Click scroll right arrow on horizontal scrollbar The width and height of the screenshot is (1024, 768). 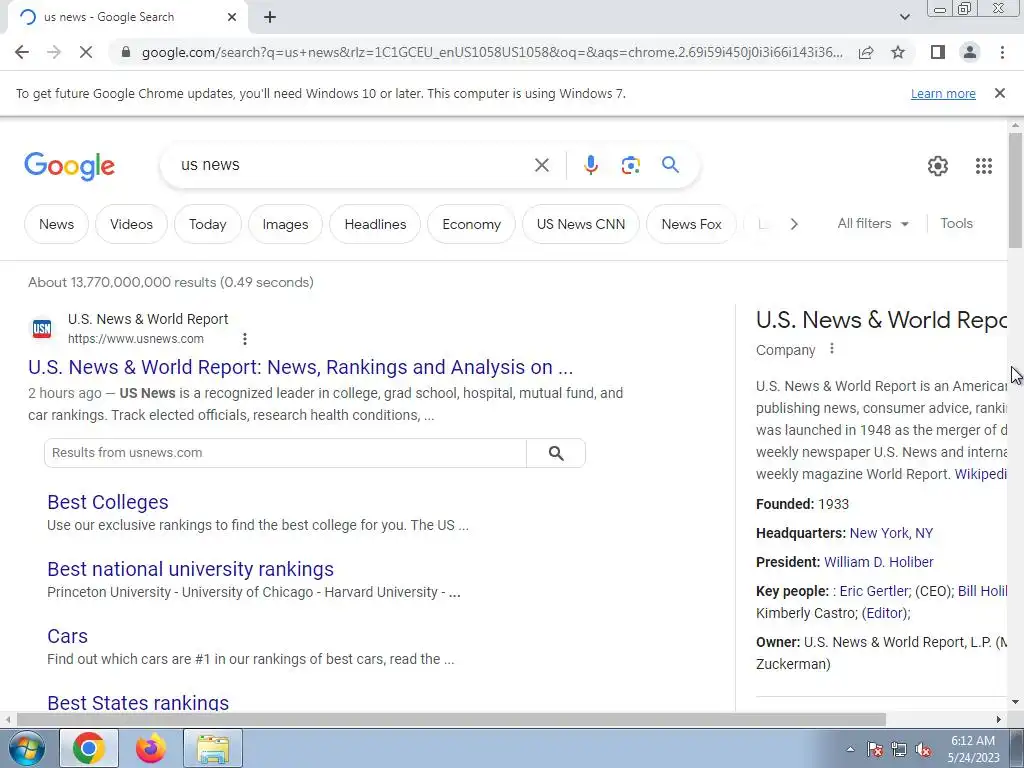click(998, 719)
